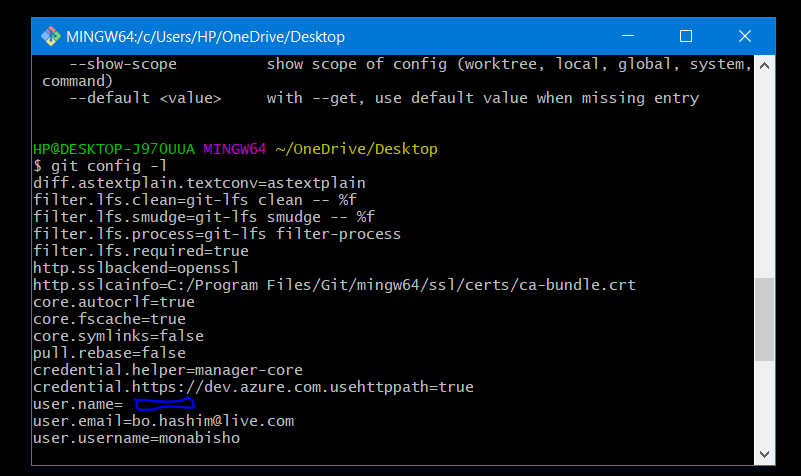This screenshot has width=801, height=476.
Task: Click the --show-scope option text
Action: coord(123,64)
